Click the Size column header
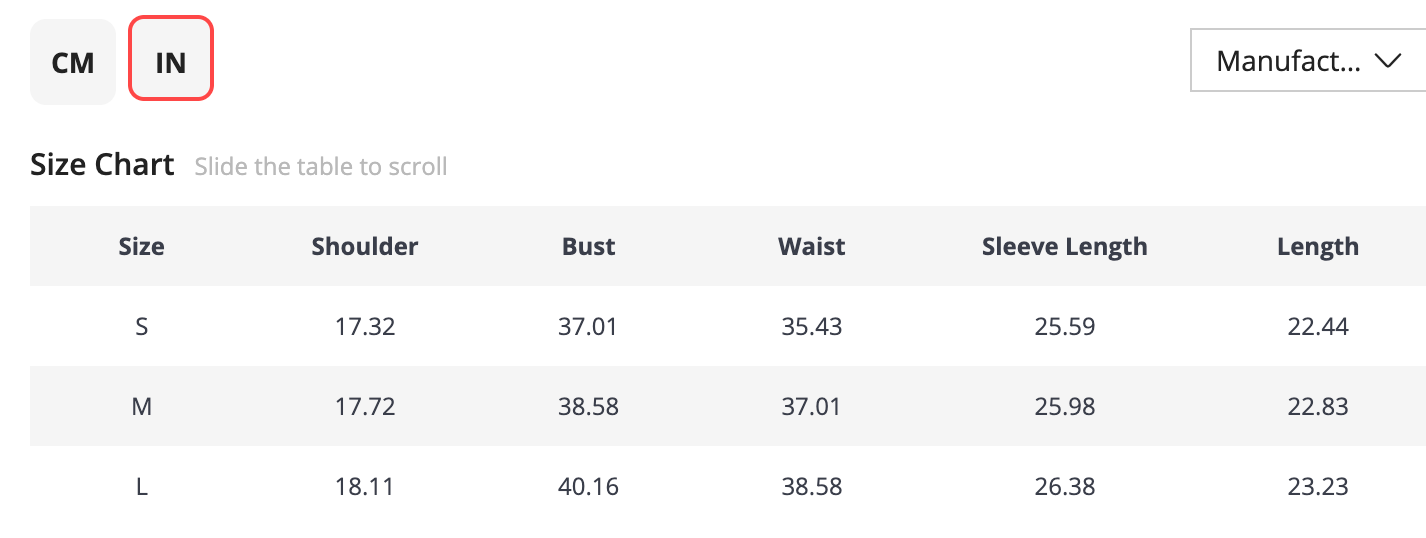Image resolution: width=1426 pixels, height=538 pixels. (141, 246)
